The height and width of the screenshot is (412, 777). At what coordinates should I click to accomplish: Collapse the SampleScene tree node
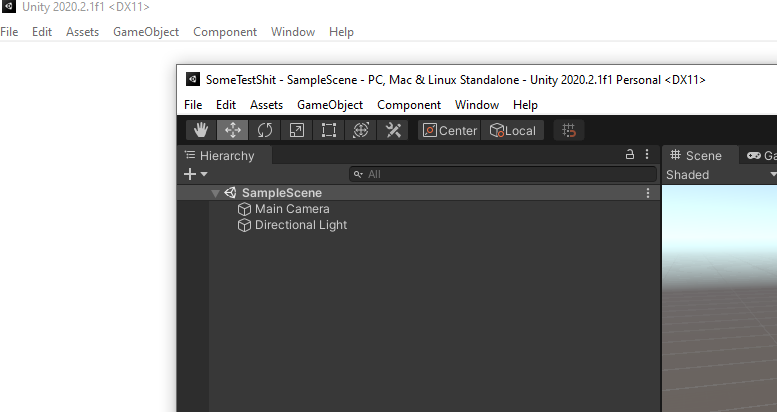tap(215, 193)
